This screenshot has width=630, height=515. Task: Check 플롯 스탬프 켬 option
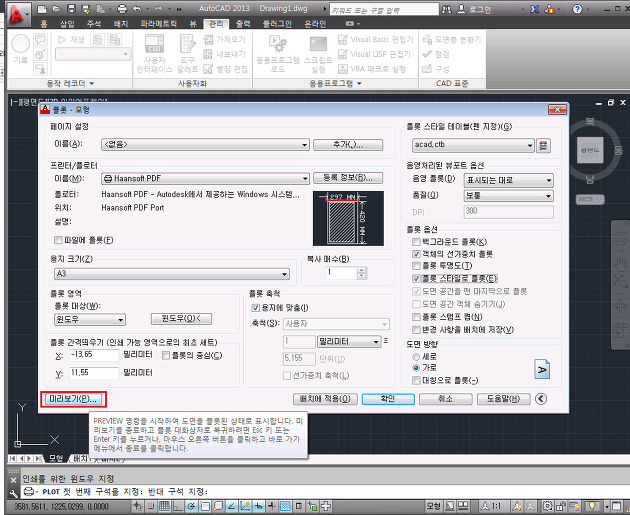(416, 317)
